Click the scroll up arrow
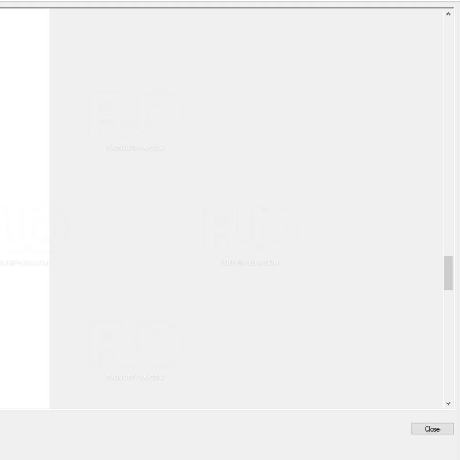 tap(448, 14)
